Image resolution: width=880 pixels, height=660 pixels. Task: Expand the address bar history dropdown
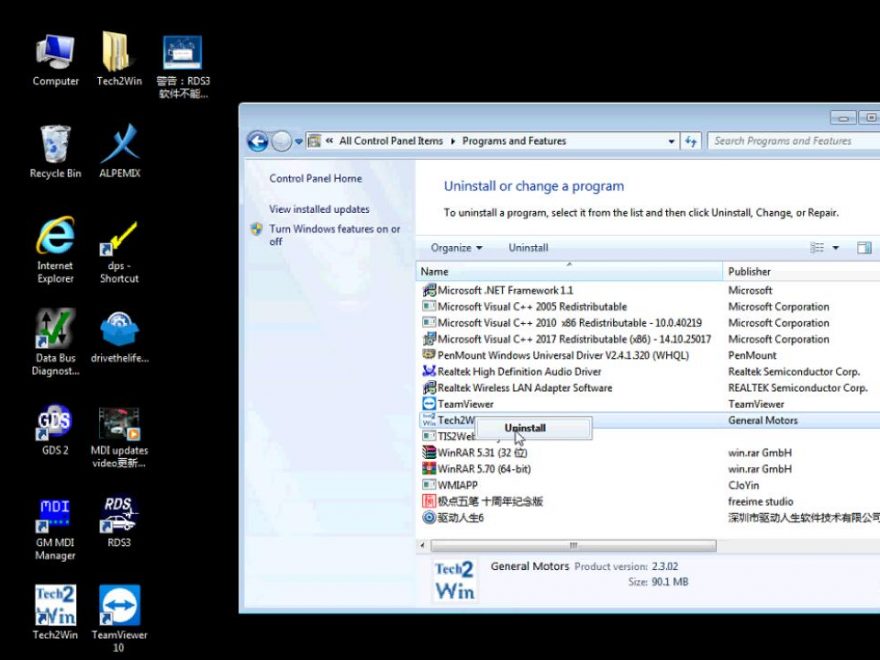pos(671,141)
